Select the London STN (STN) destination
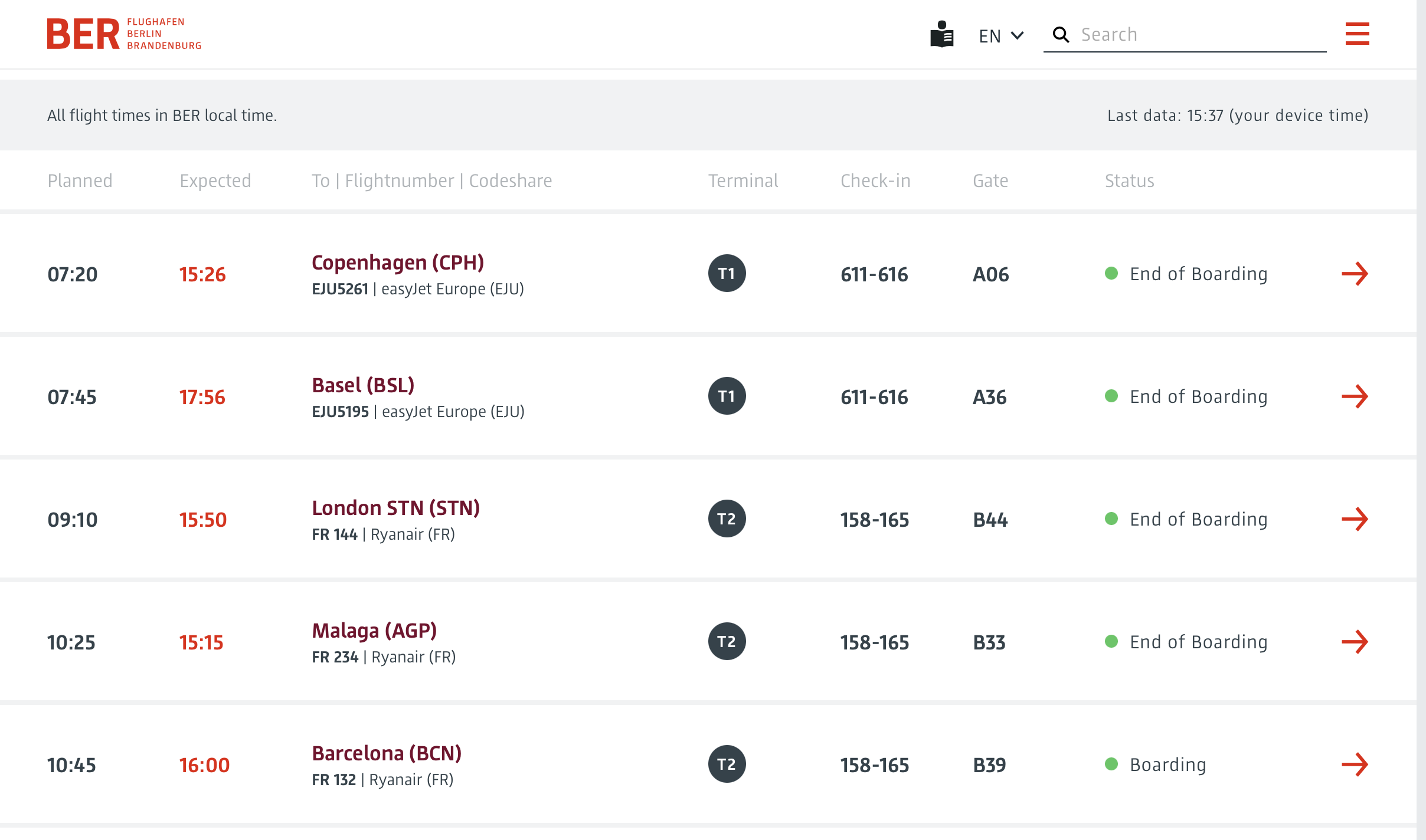Image resolution: width=1426 pixels, height=840 pixels. point(395,508)
